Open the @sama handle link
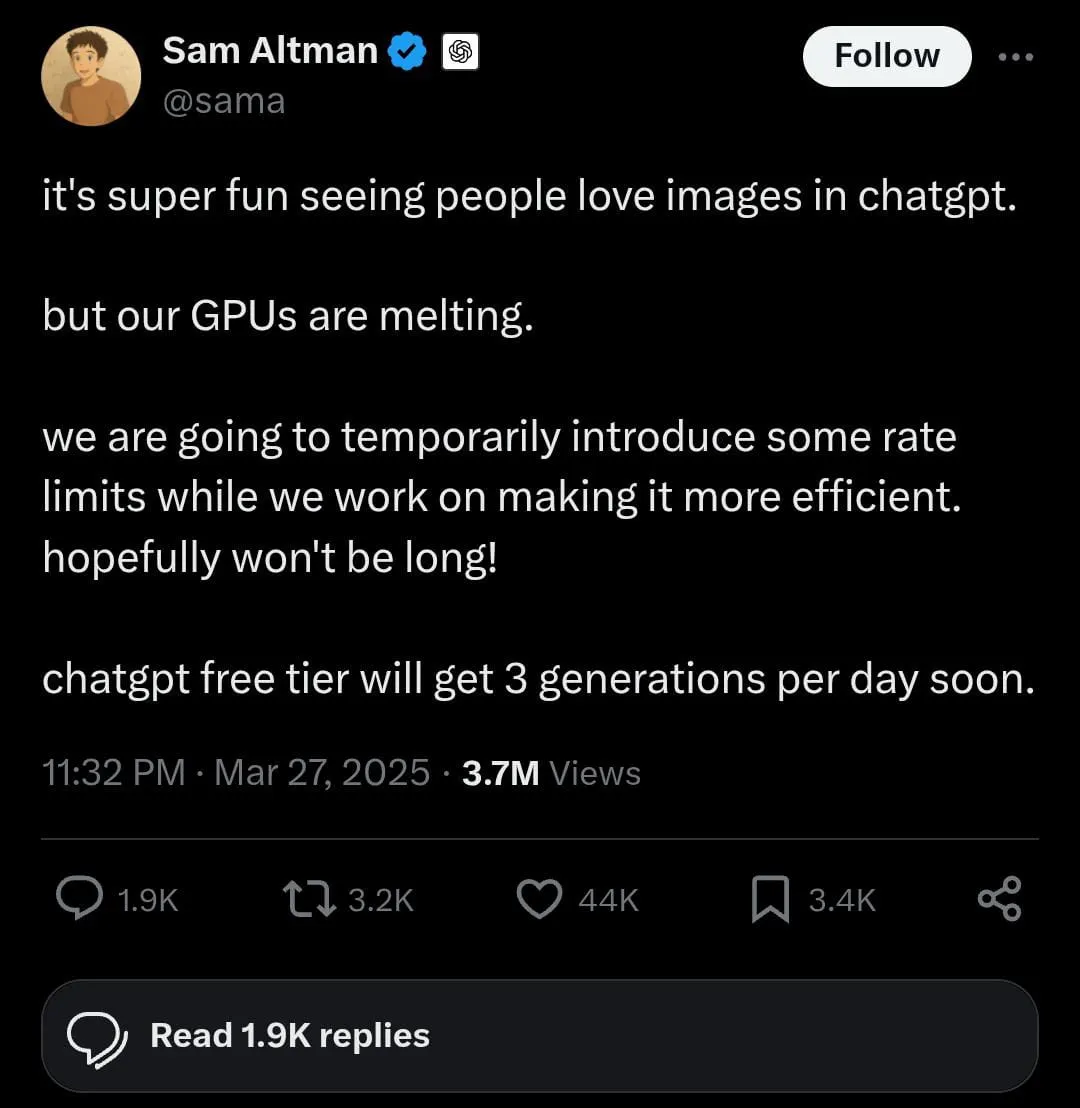 [224, 101]
